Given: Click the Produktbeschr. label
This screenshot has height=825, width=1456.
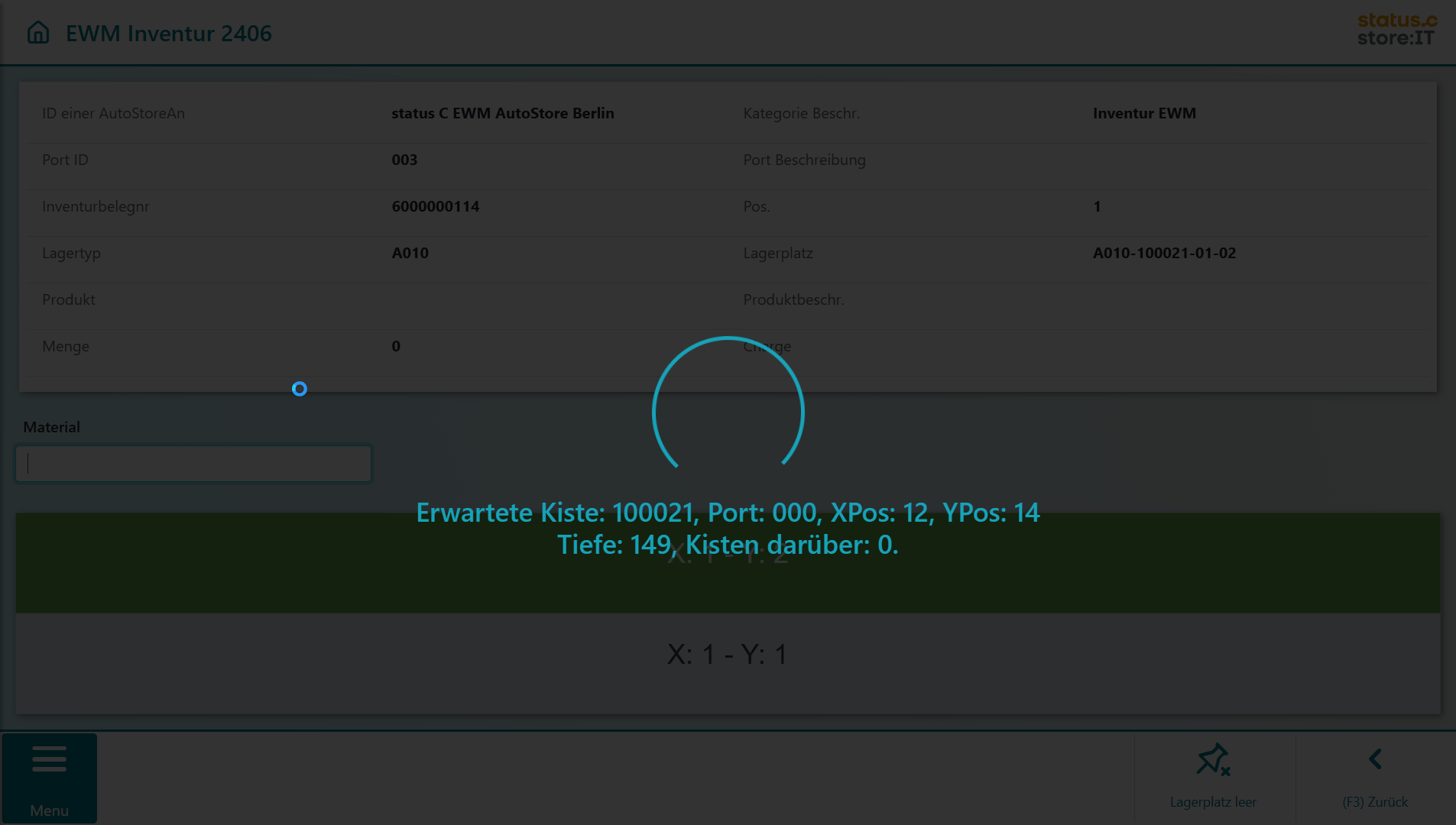Looking at the screenshot, I should [793, 299].
